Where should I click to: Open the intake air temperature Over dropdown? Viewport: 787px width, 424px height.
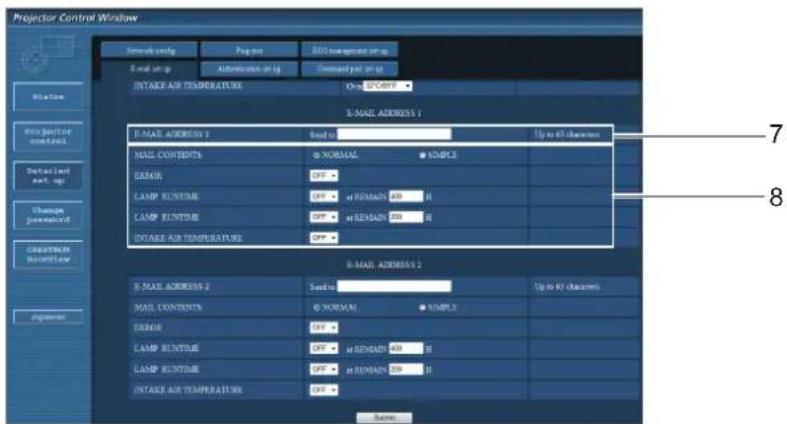[387, 86]
